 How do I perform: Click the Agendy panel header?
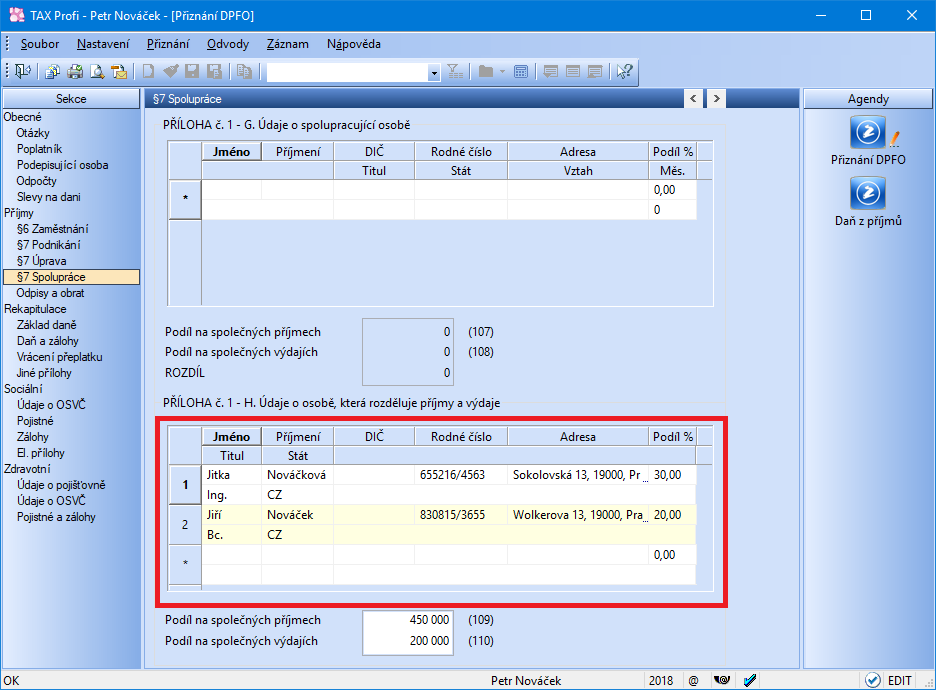(868, 99)
